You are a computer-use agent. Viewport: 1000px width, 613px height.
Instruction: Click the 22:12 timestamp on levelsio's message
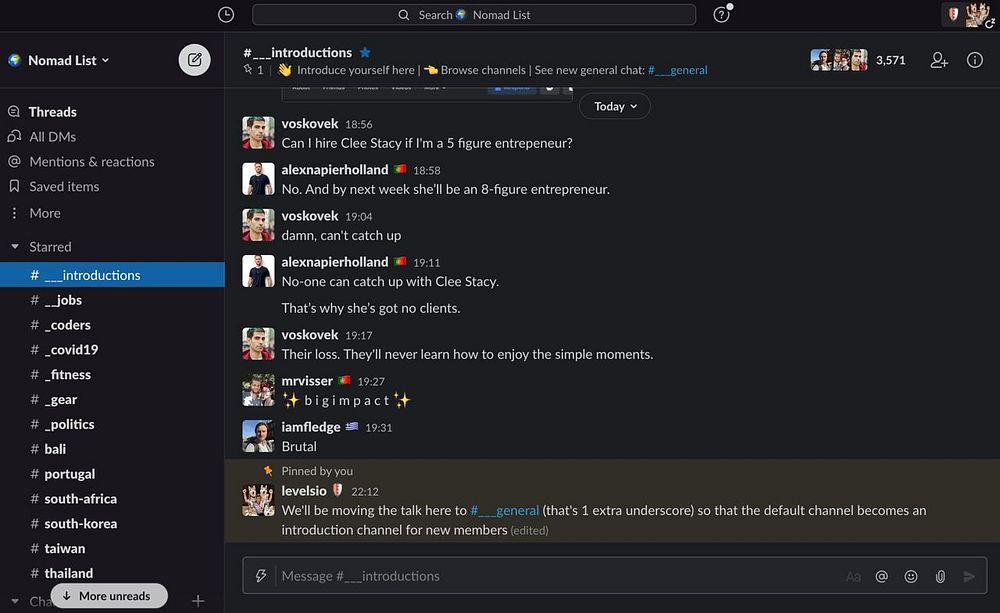click(365, 492)
